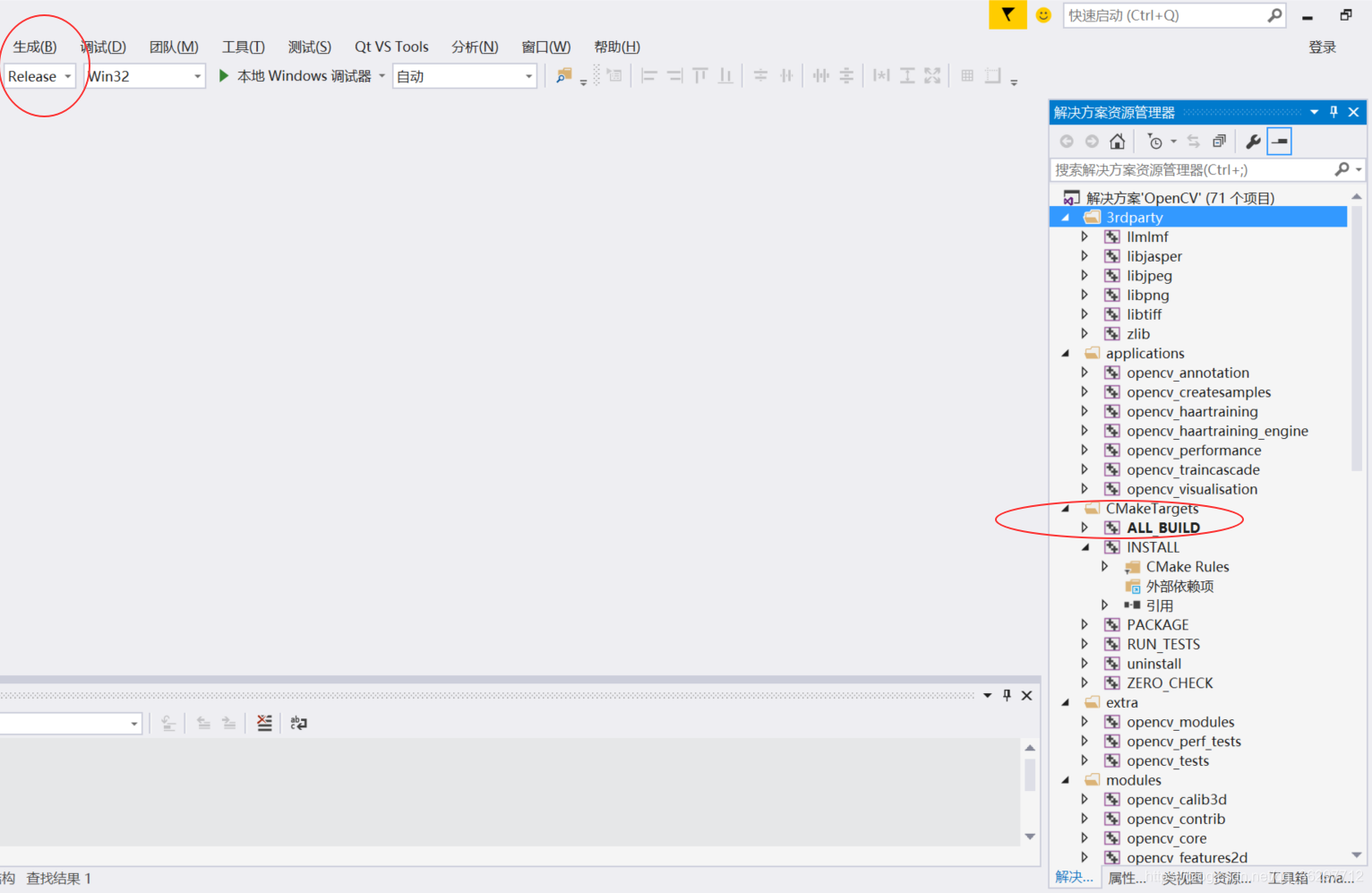Click the sync with active document icon

click(1194, 142)
